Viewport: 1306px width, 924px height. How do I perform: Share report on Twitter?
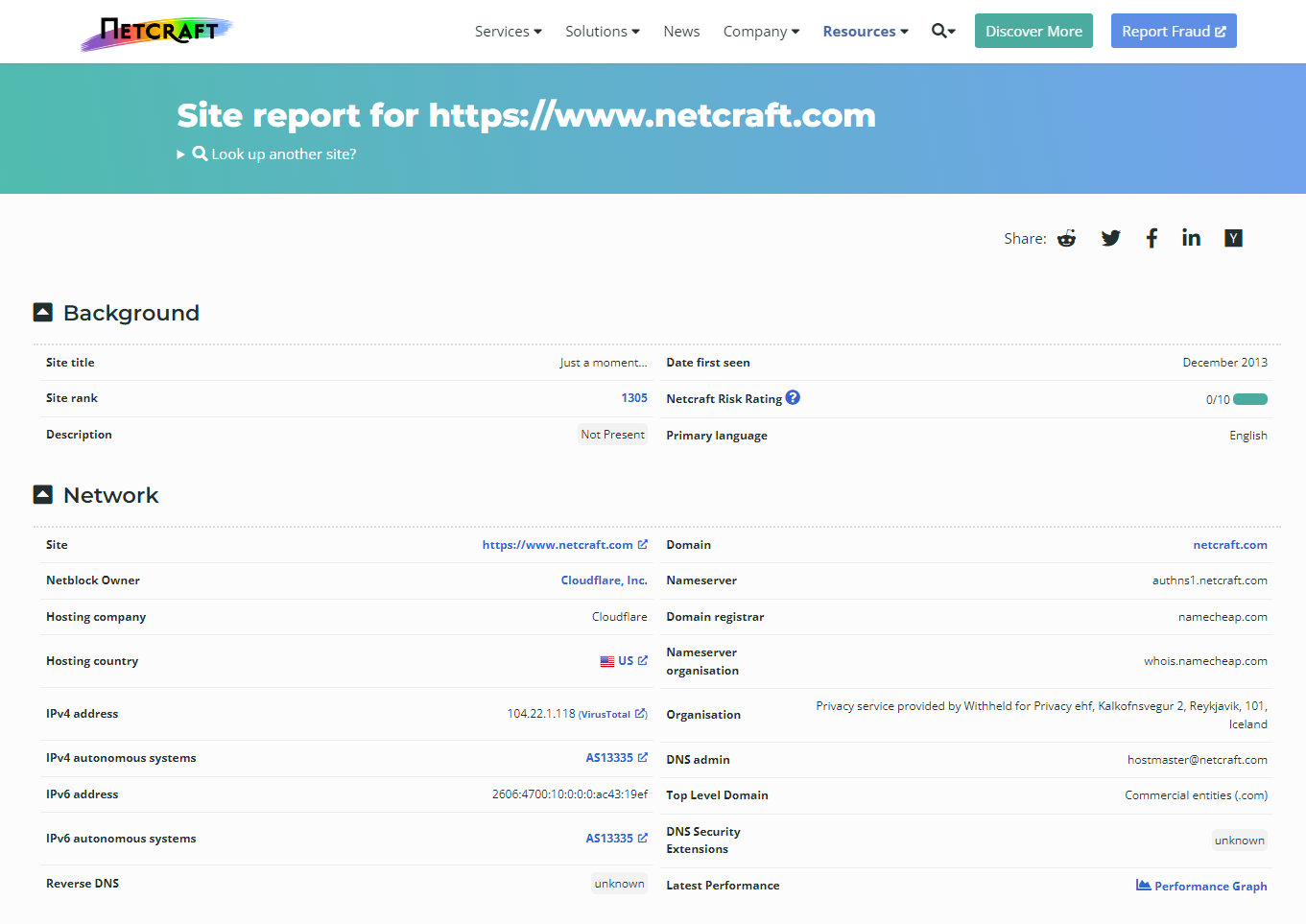tap(1110, 238)
